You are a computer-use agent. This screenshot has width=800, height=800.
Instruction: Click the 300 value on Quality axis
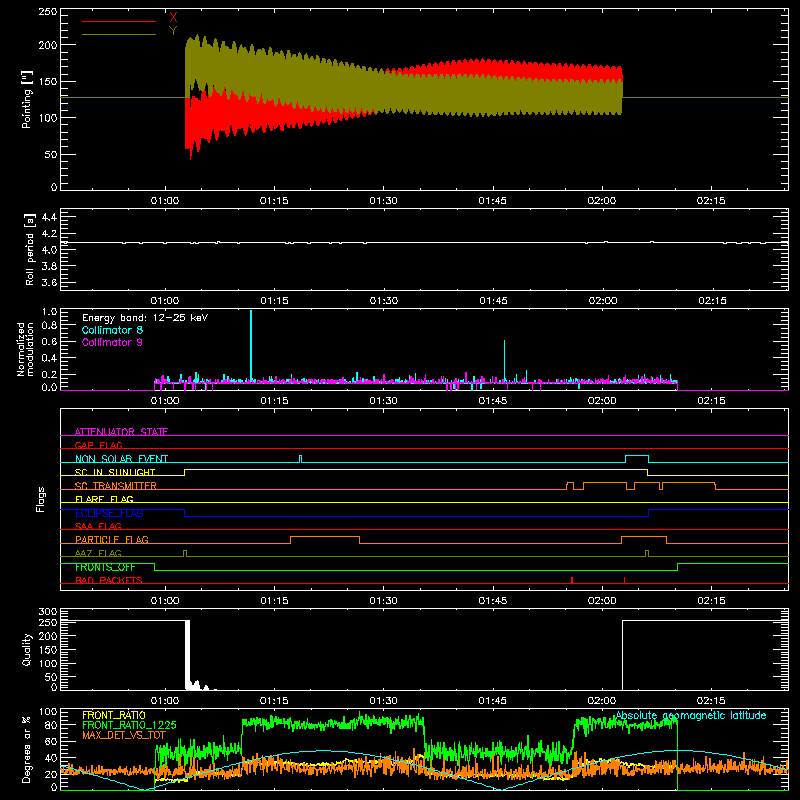pyautogui.click(x=47, y=612)
